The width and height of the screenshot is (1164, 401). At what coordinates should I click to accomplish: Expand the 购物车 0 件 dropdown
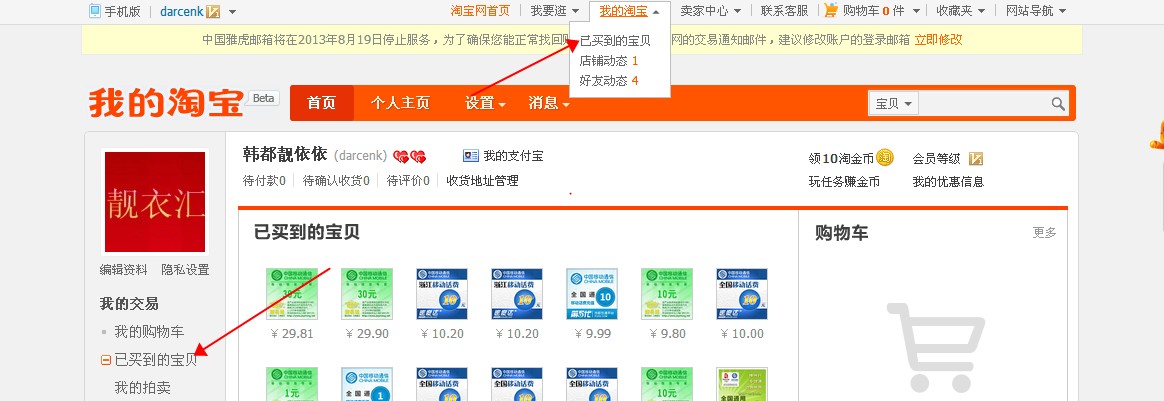pyautogui.click(x=882, y=11)
